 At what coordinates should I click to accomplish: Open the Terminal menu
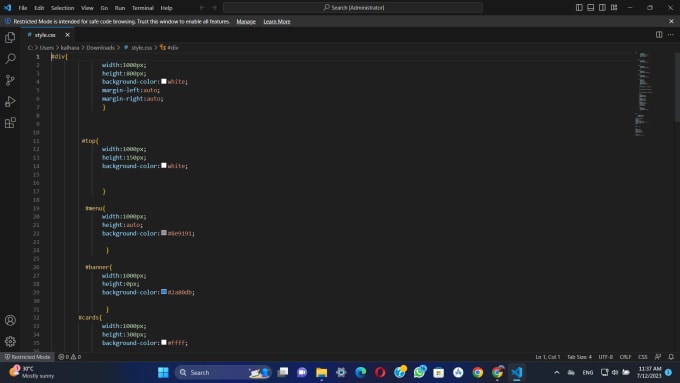pos(143,8)
